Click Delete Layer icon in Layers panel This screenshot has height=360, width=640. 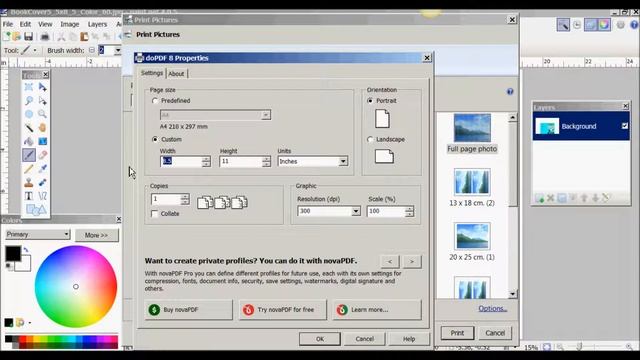point(551,198)
